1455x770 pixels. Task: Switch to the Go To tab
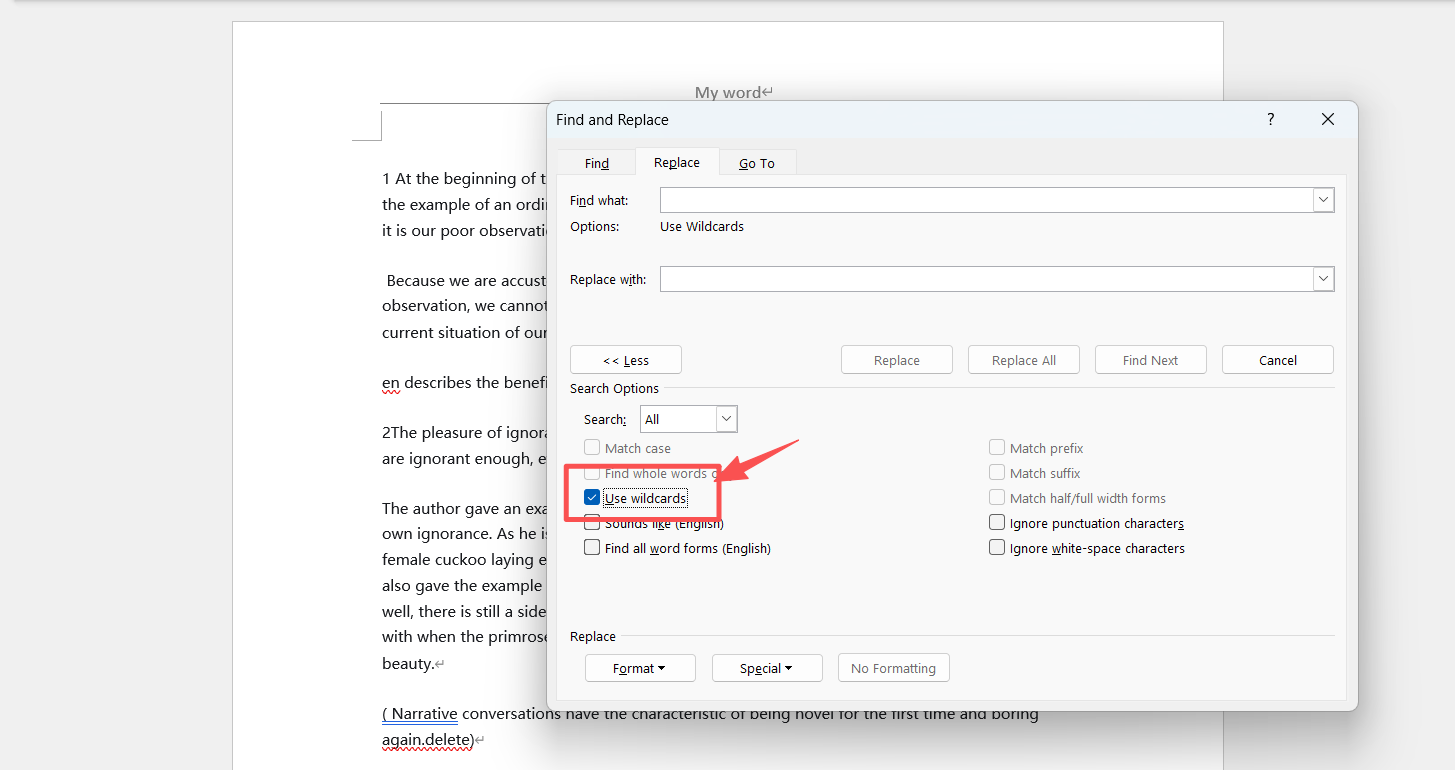pos(757,163)
